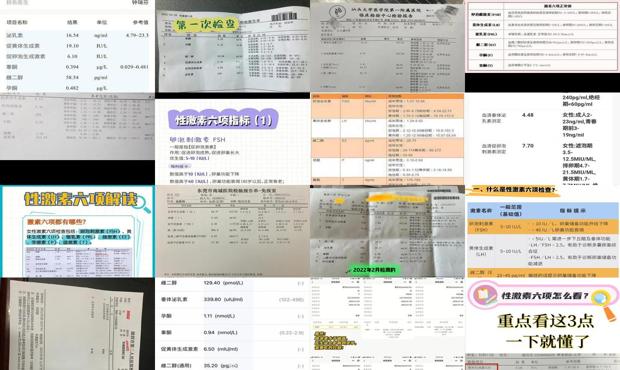Open the image tagged 2022年2月检测的
Image resolution: width=620 pixels, height=370 pixels.
387,232
